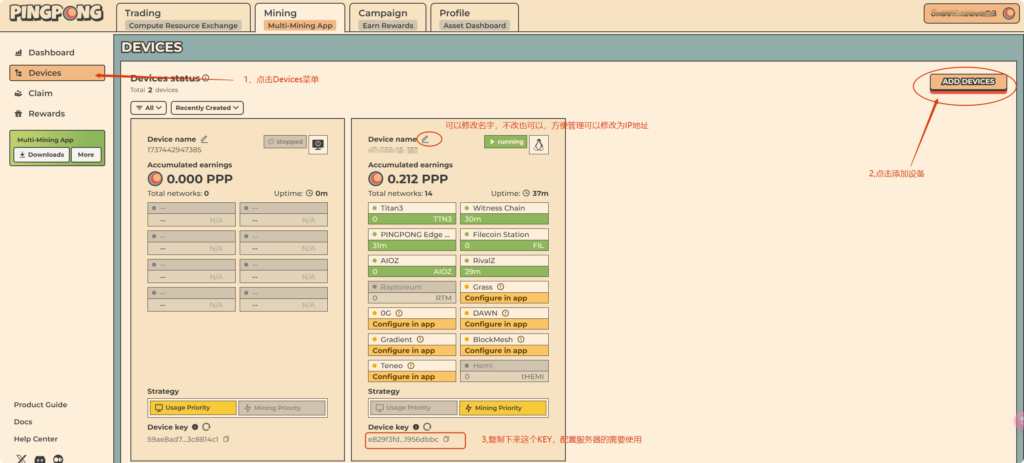
Task: Open the Help Center link
Action: click(36, 439)
